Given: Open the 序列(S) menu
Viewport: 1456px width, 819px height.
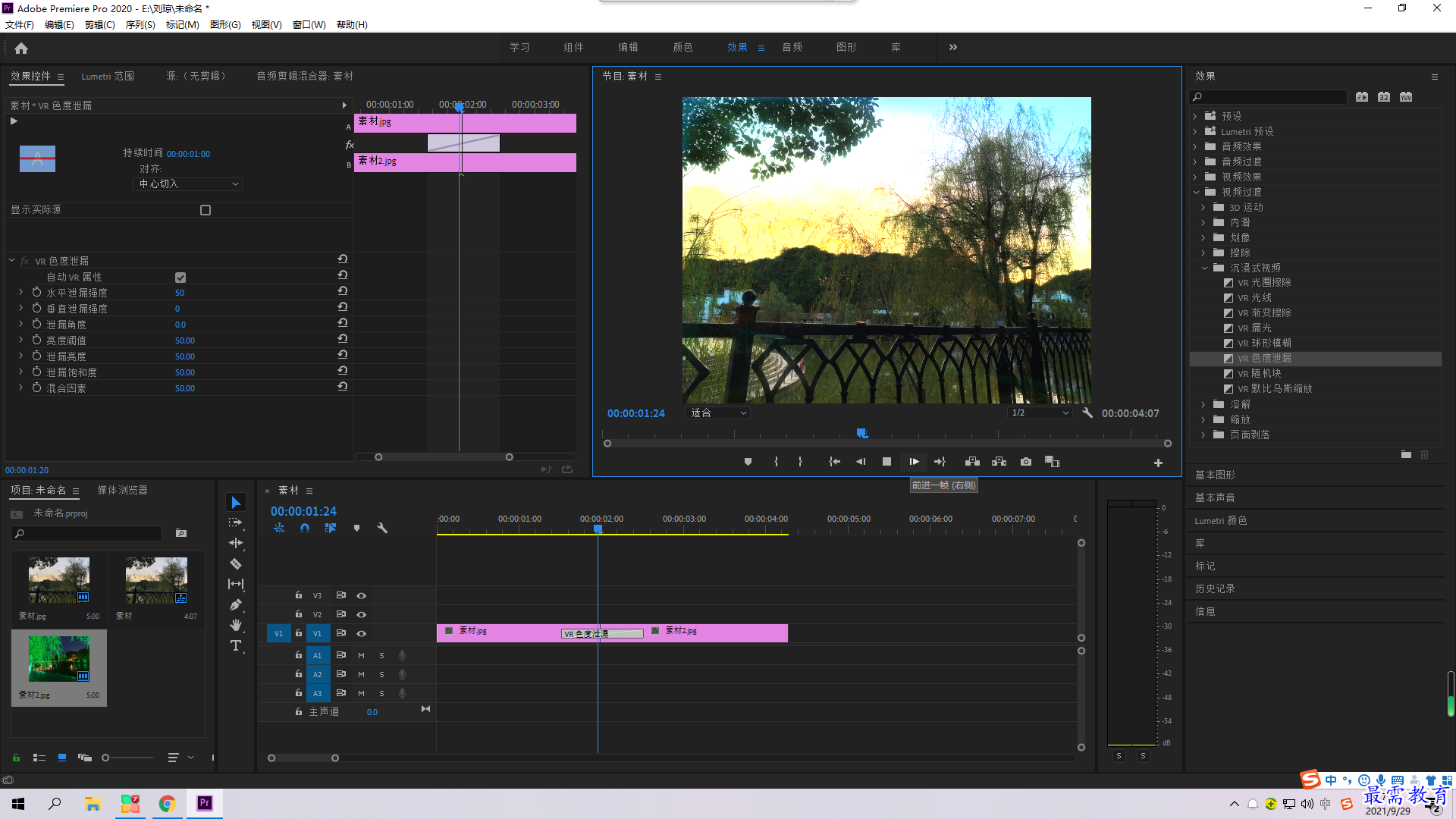Looking at the screenshot, I should pyautogui.click(x=140, y=24).
